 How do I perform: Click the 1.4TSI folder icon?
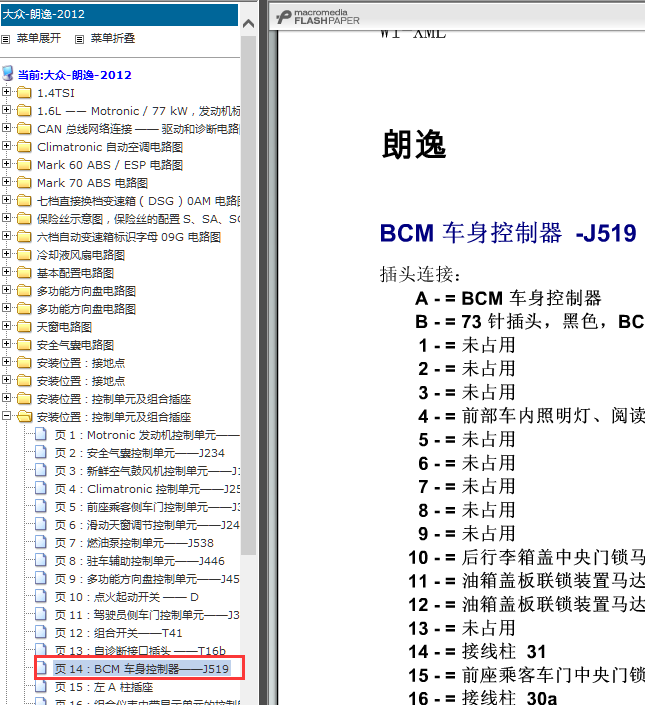pos(24,93)
